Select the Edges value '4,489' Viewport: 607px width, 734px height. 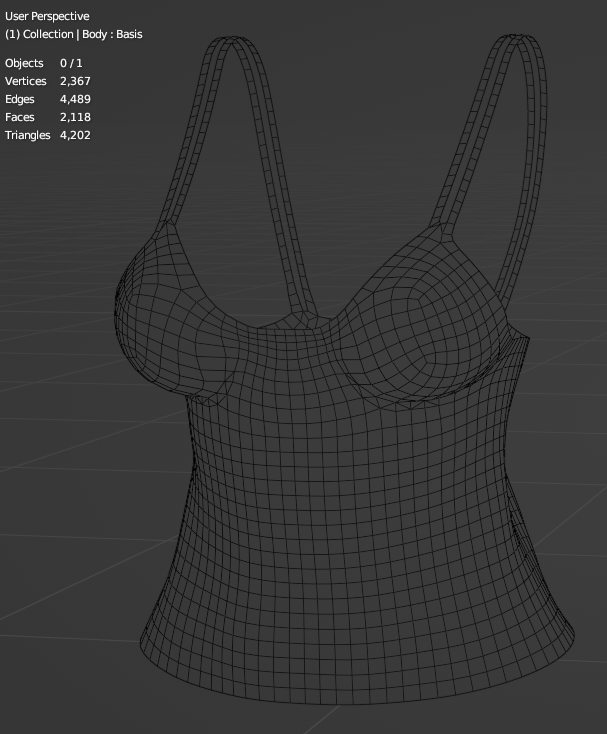(75, 99)
